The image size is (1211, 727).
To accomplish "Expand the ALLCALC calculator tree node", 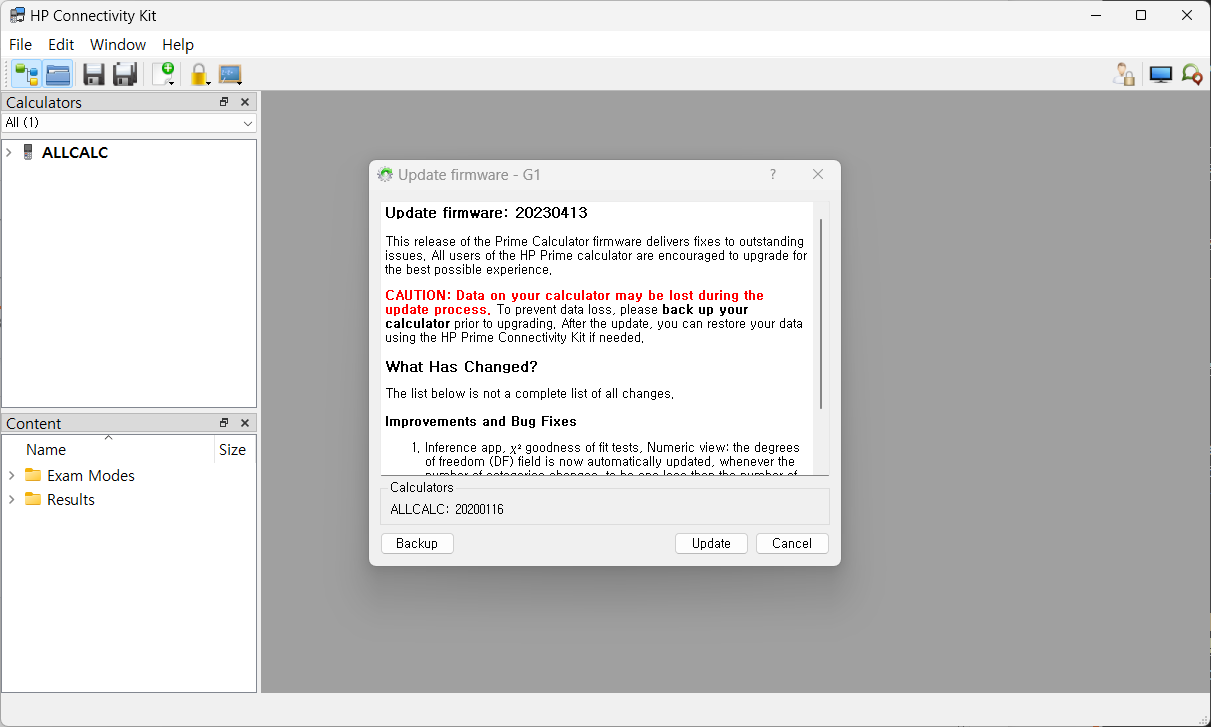I will [x=9, y=152].
